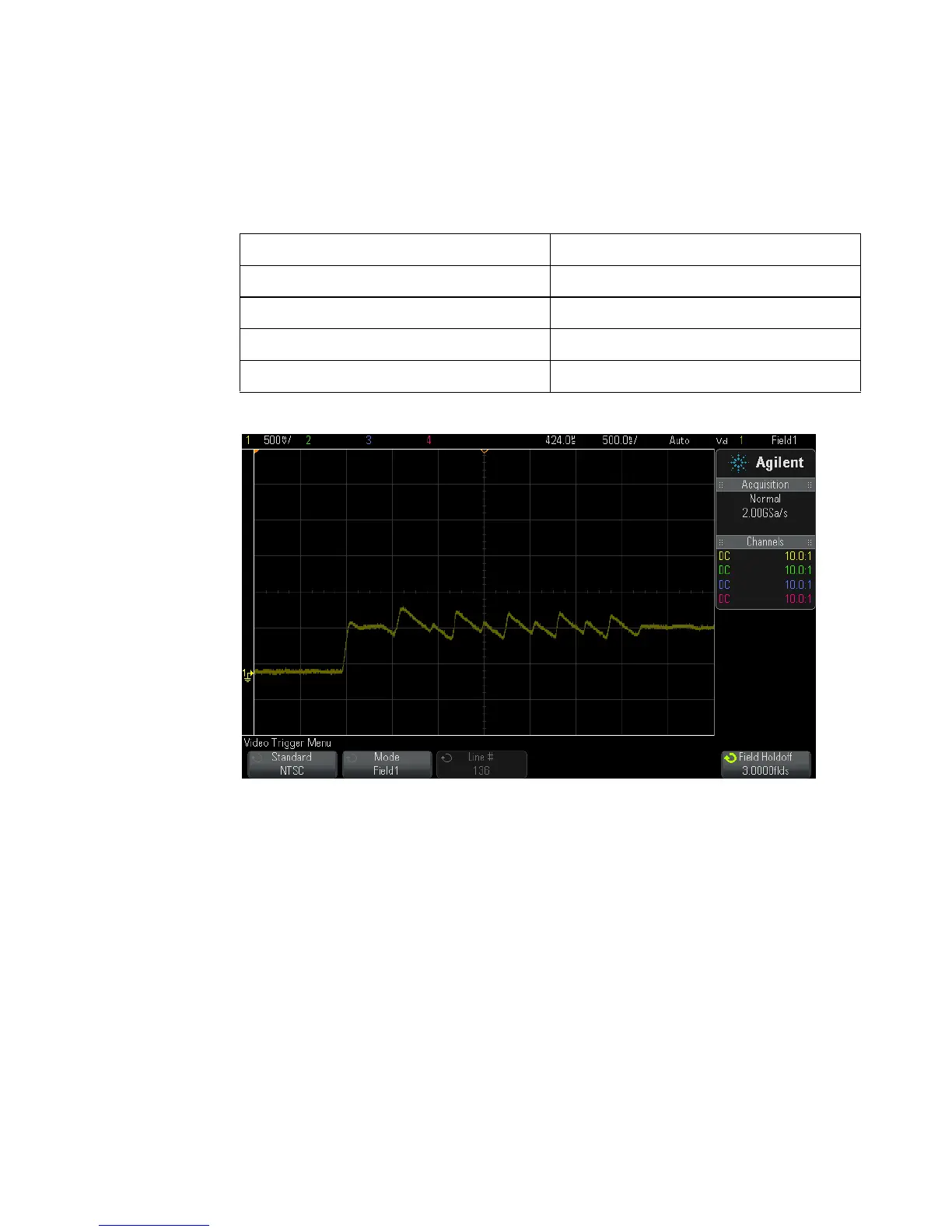Viewport: 952px width, 1232px height.
Task: Click the circular arrow icon on the Standard softkey
Action: tap(256, 758)
